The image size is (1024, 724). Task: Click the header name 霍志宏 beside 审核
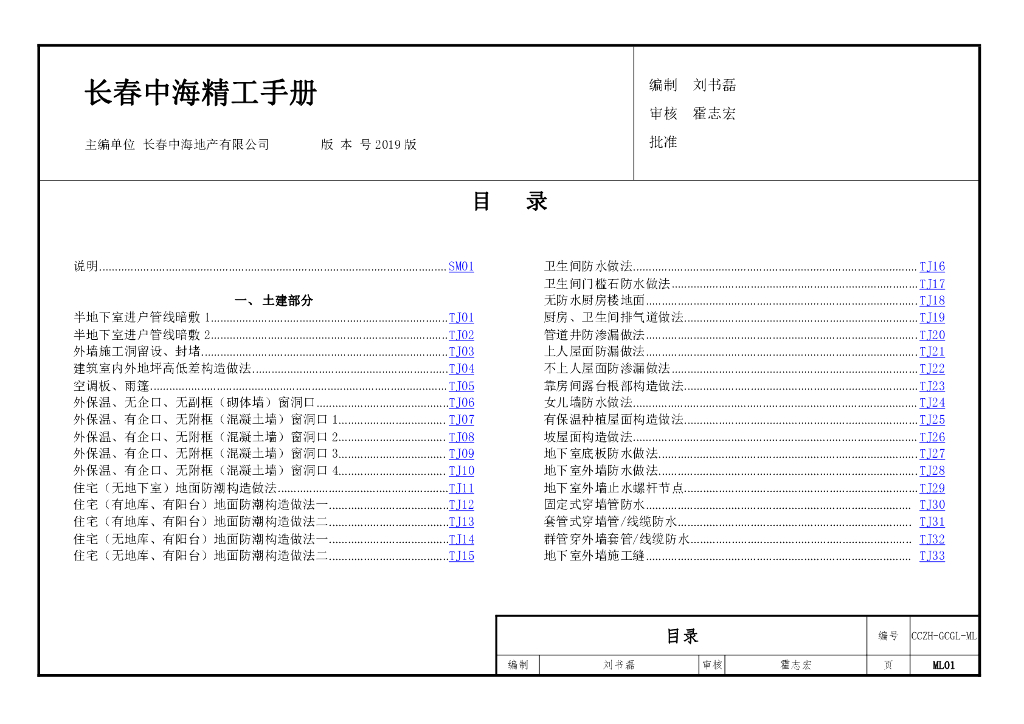point(714,114)
